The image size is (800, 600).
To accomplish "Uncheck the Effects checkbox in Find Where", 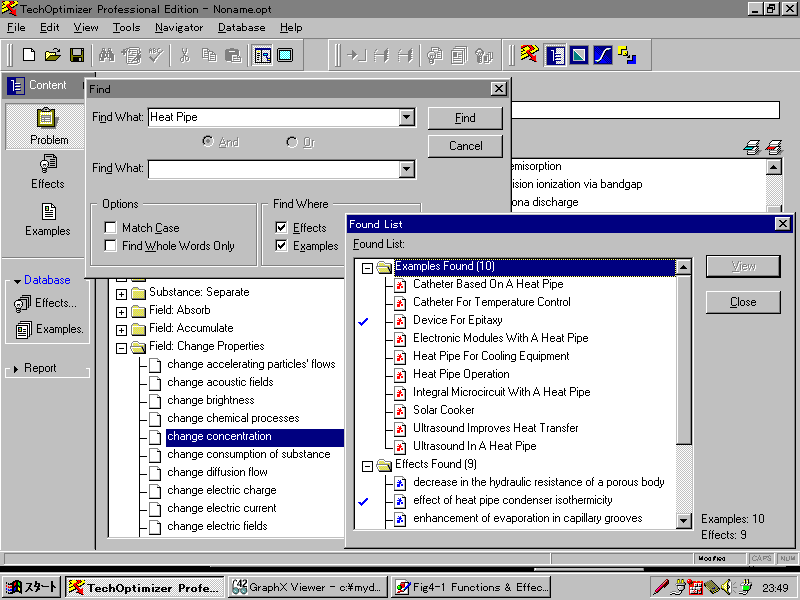I will click(x=281, y=227).
